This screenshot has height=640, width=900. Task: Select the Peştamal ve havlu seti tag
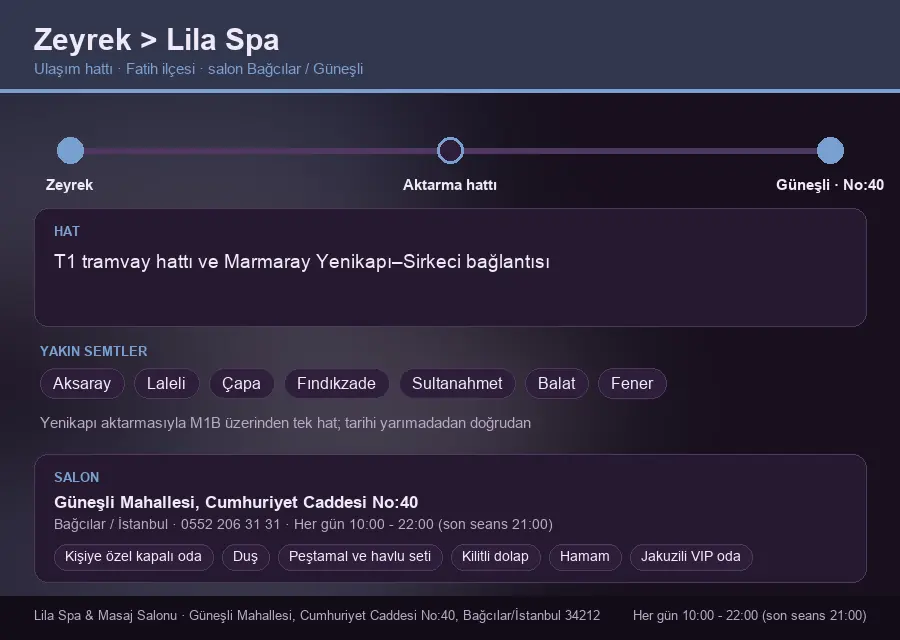point(360,557)
